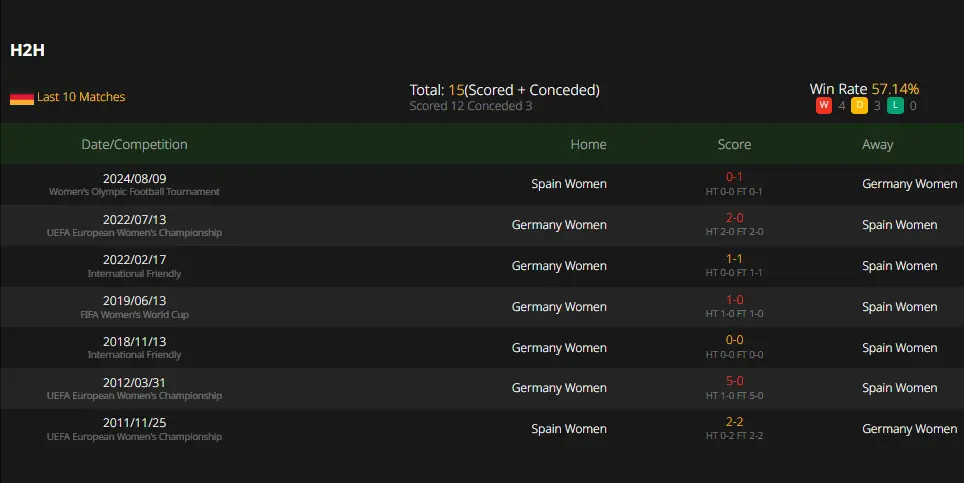The image size is (964, 483).
Task: Click the red W wins badge
Action: pyautogui.click(x=824, y=106)
